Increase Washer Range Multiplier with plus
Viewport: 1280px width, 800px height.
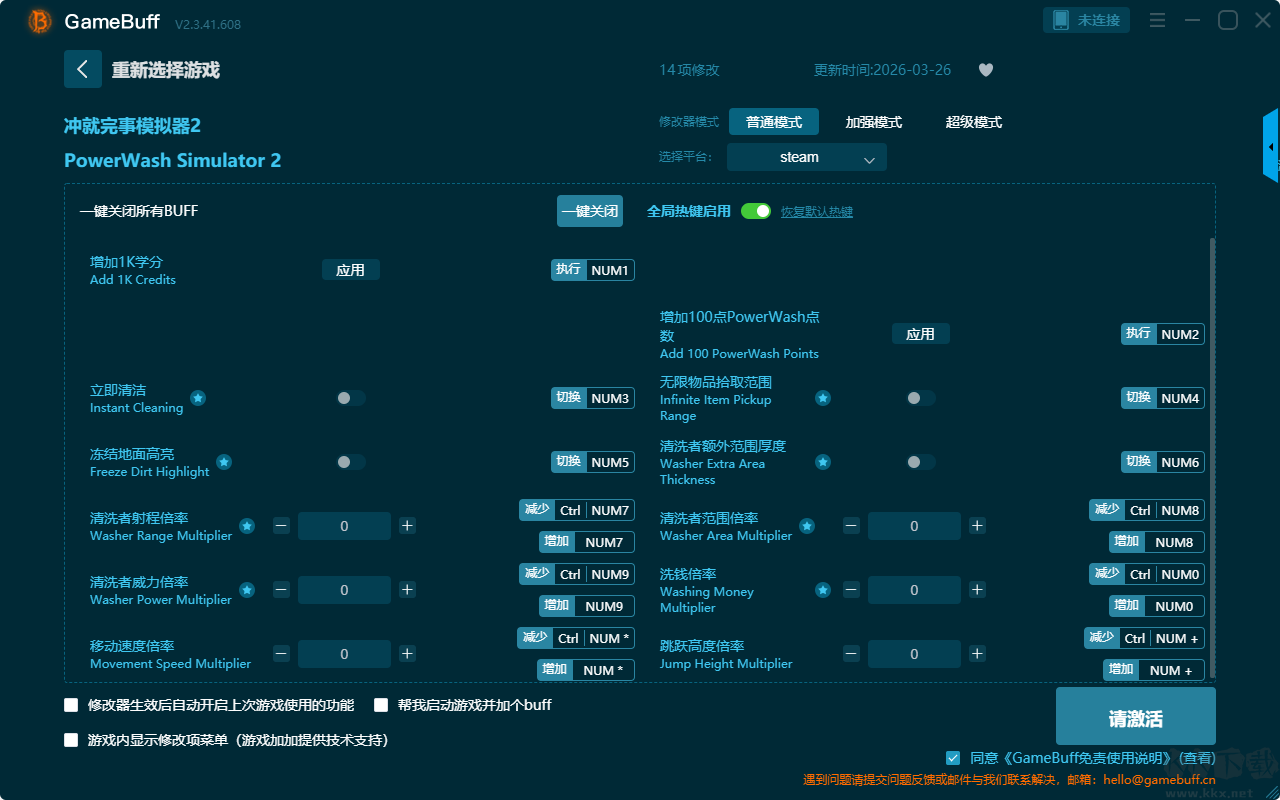[407, 526]
